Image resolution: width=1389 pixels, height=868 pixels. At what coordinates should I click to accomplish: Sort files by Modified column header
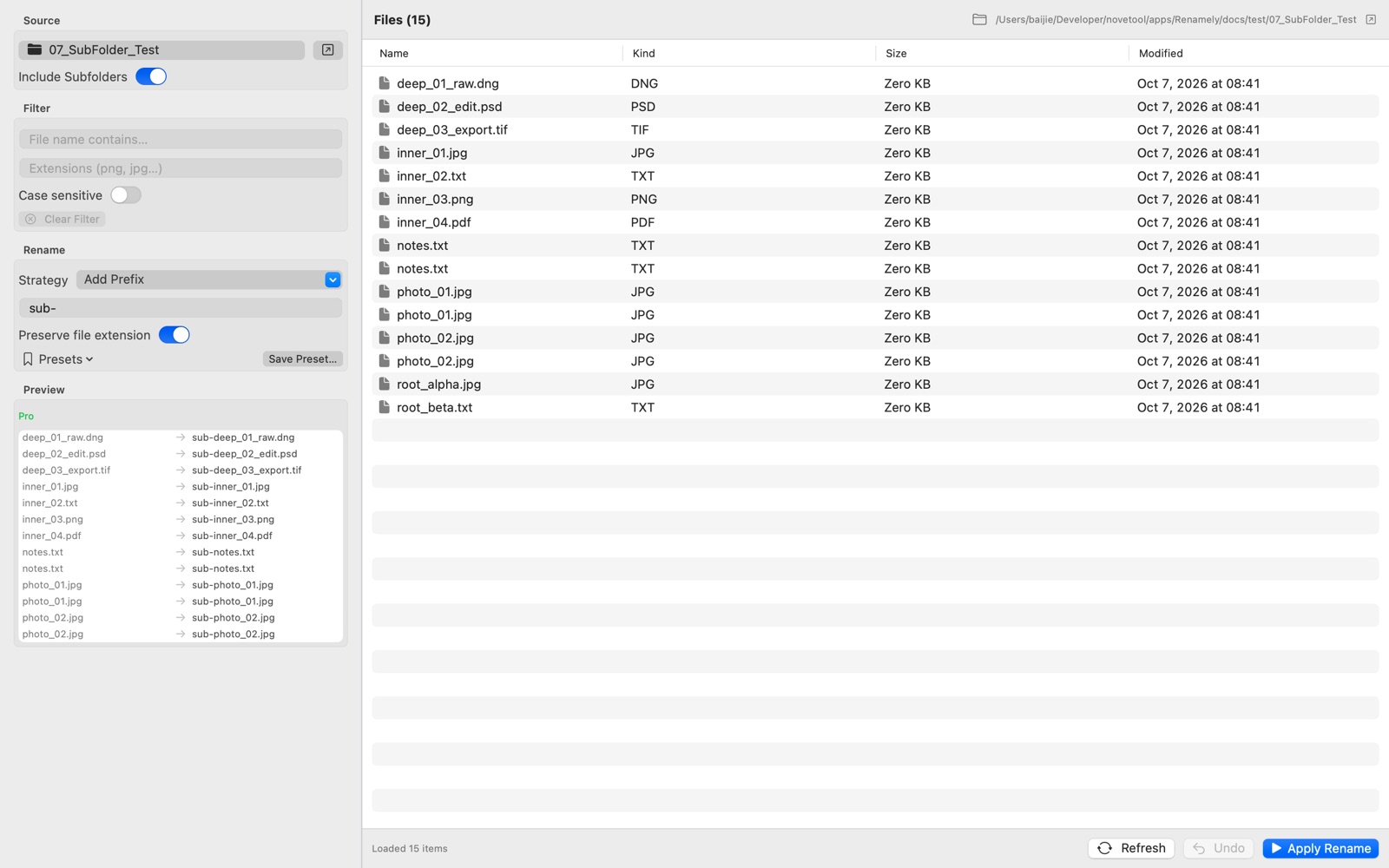coord(1161,53)
